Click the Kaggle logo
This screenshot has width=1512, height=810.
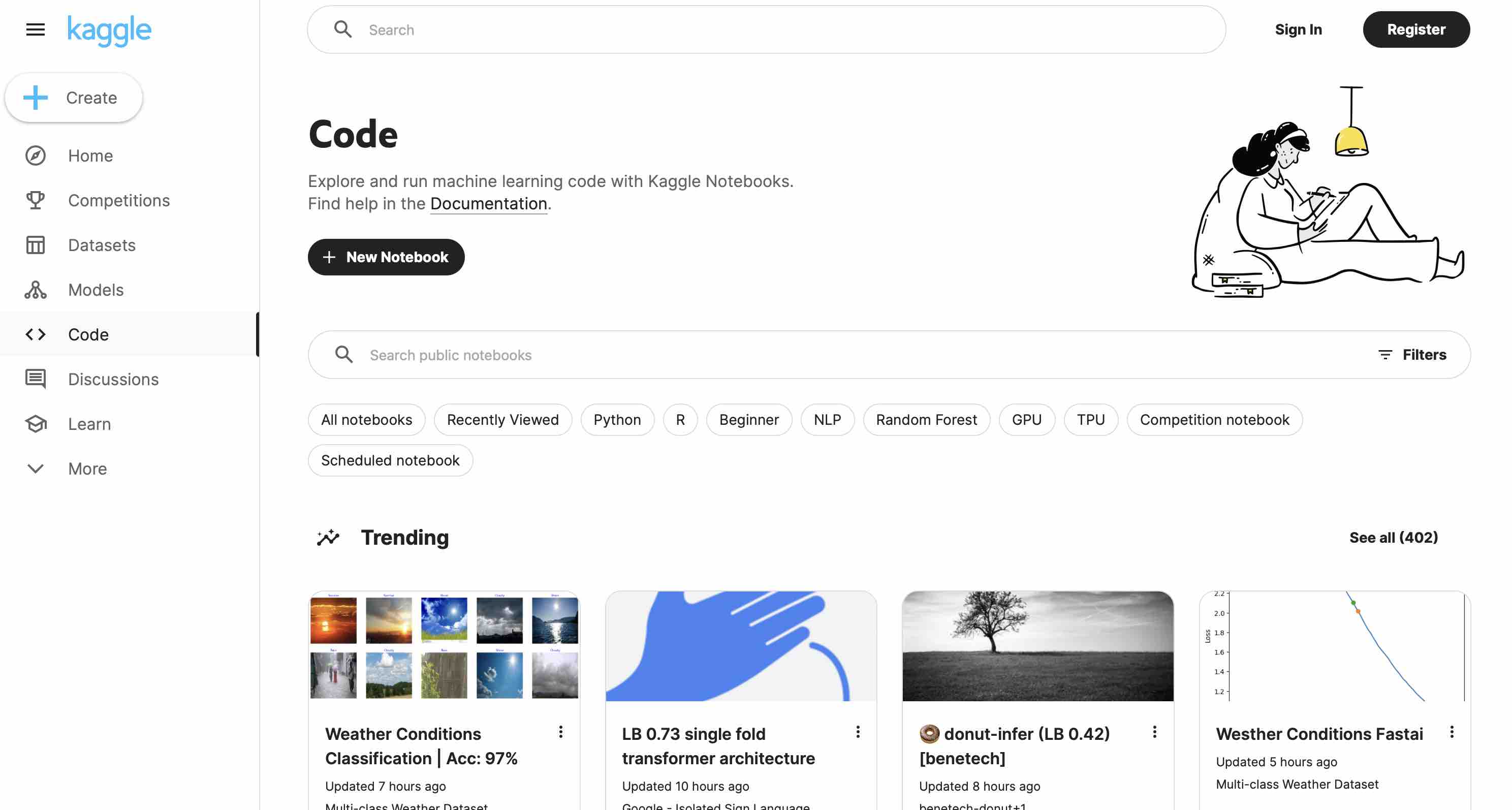[x=109, y=29]
